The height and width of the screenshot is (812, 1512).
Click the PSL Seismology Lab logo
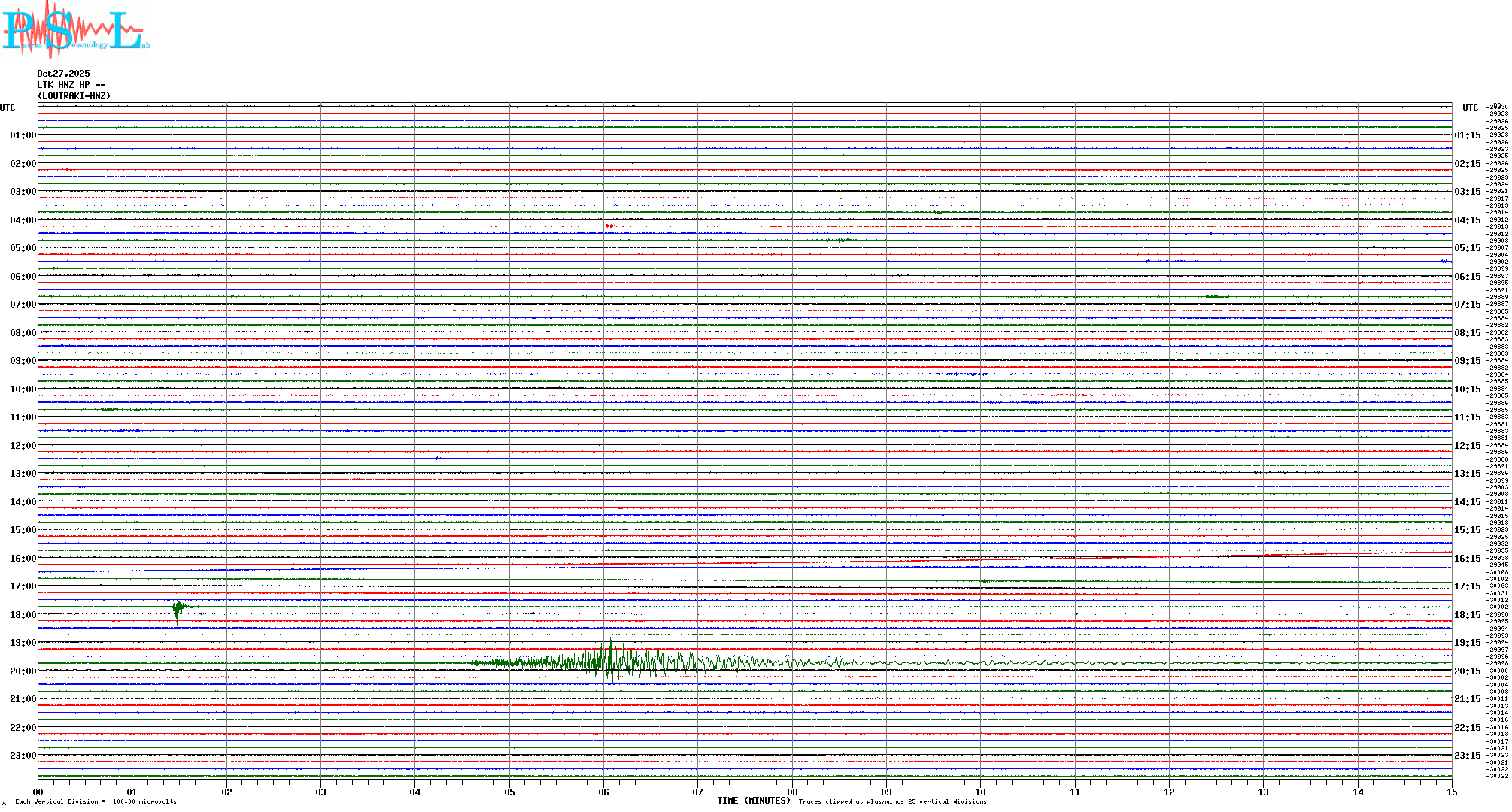(75, 30)
